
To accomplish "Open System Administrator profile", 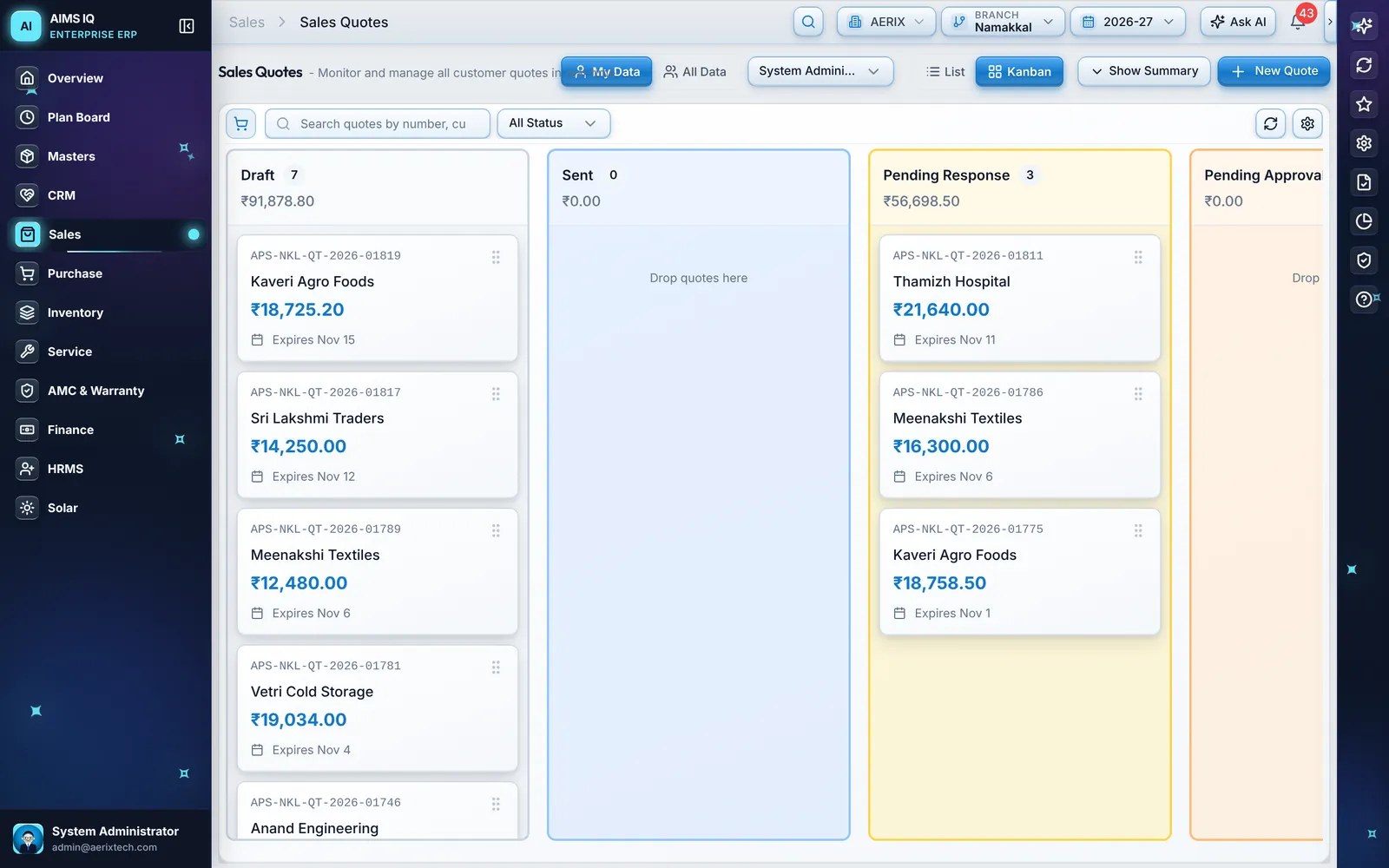I will coord(105,838).
